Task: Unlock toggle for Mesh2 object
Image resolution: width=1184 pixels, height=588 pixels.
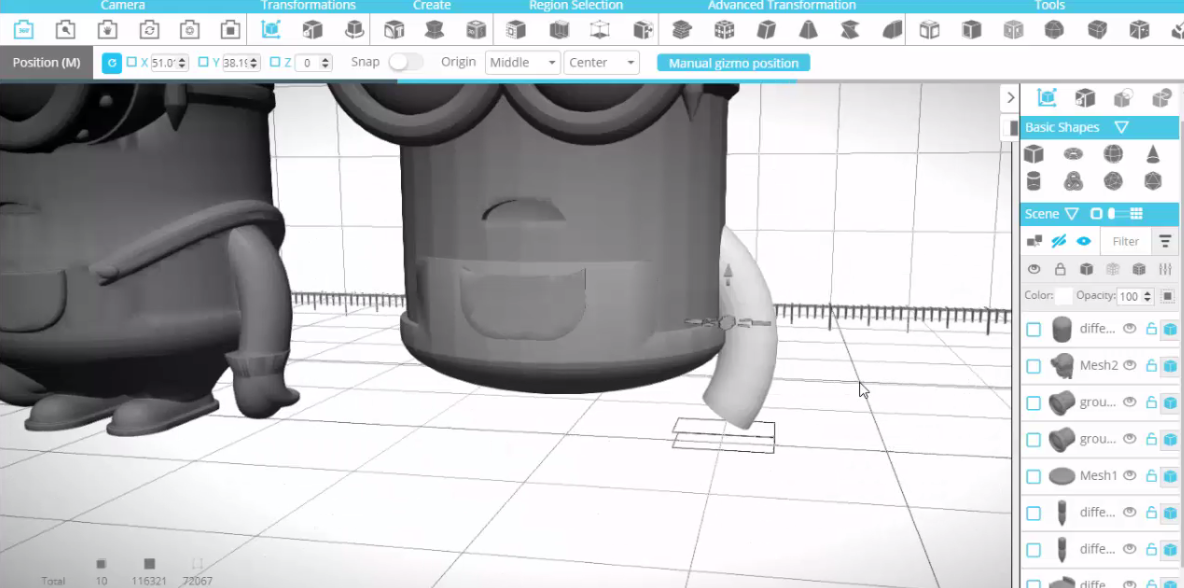Action: click(1151, 365)
